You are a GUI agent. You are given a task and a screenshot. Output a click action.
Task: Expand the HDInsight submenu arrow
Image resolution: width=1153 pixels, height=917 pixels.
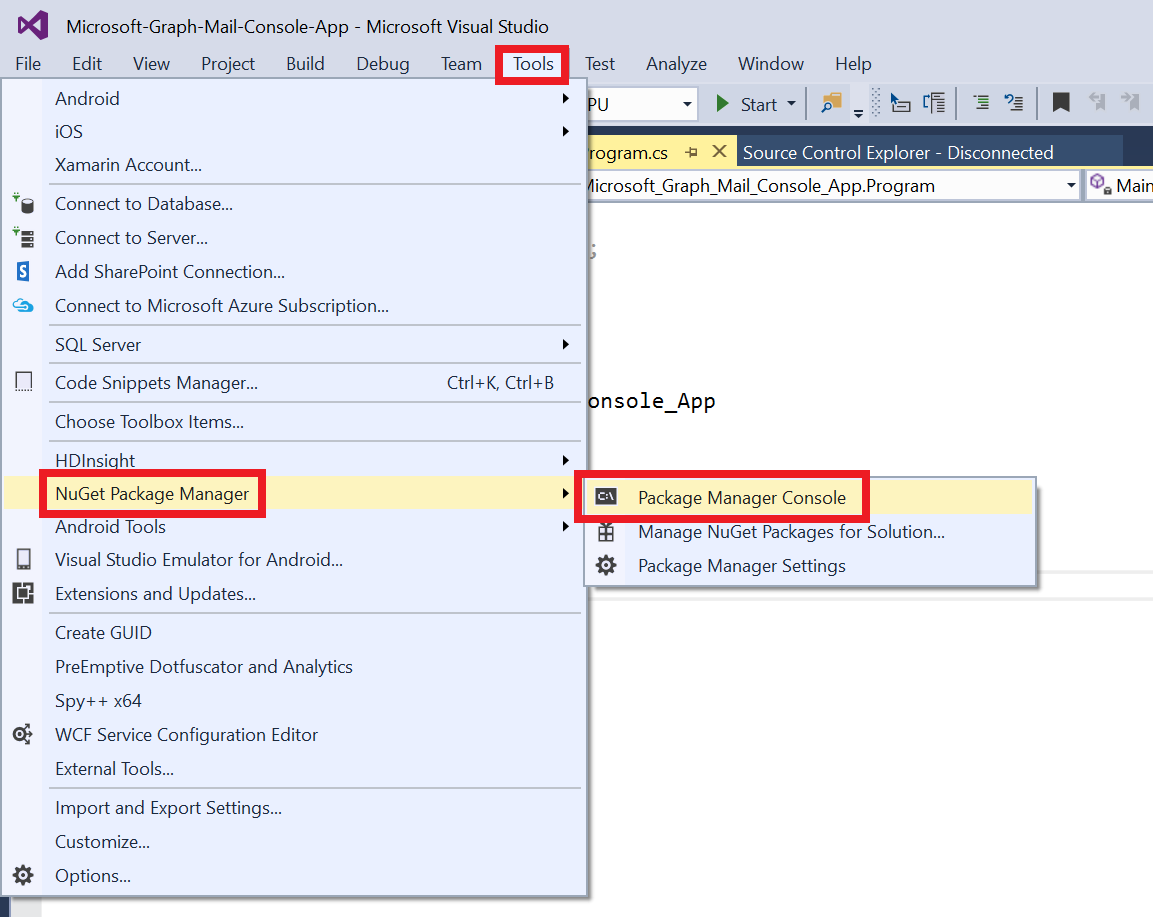[x=565, y=460]
